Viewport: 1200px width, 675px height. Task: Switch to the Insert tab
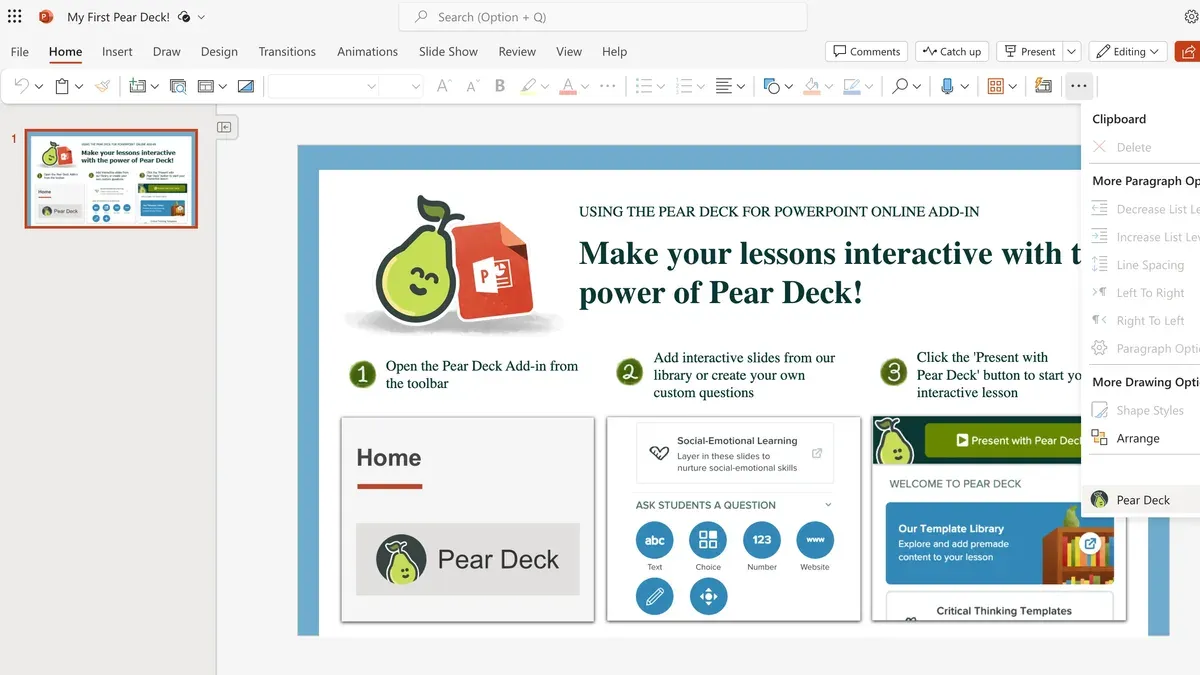click(x=117, y=51)
